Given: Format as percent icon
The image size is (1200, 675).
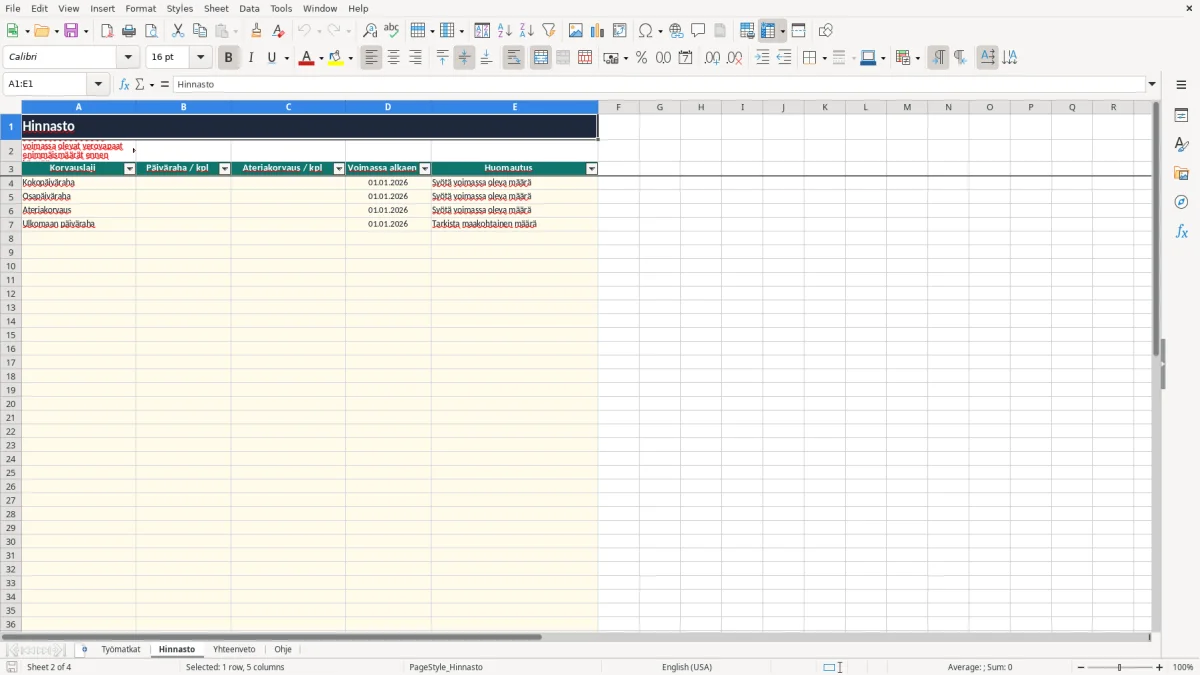Looking at the screenshot, I should pos(642,58).
